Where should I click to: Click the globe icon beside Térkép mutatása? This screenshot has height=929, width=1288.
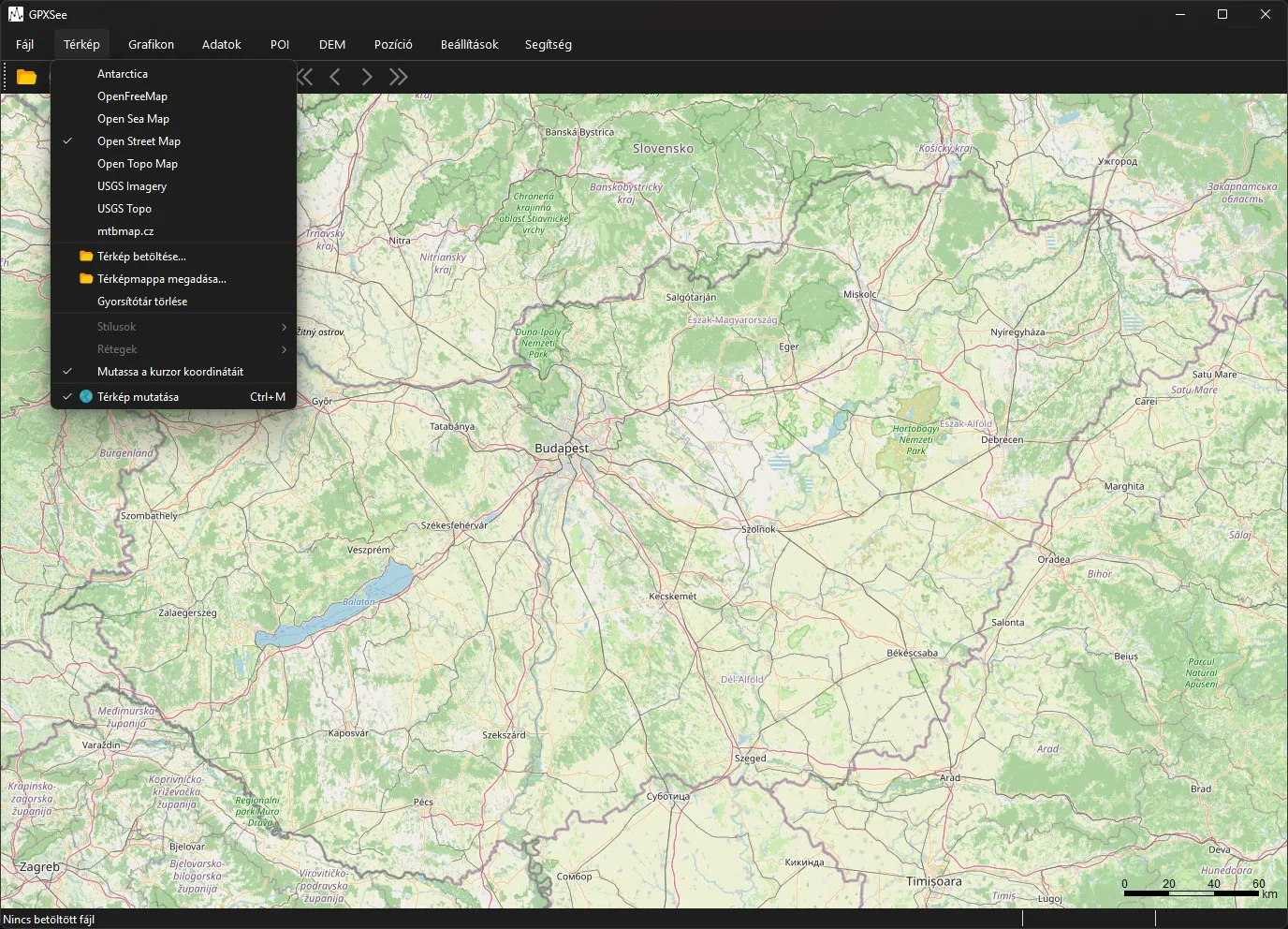86,396
